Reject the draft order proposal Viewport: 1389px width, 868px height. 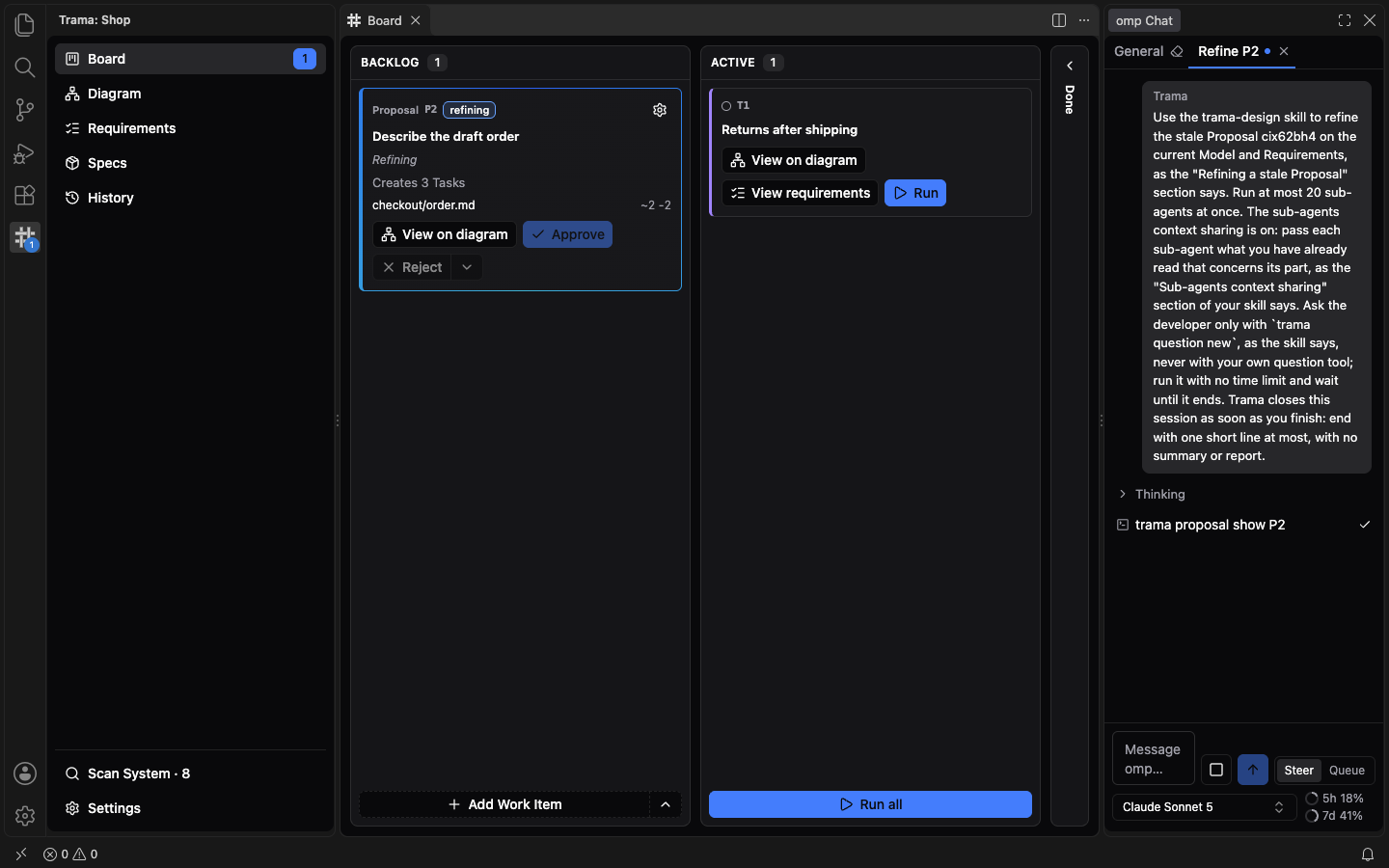pyautogui.click(x=412, y=267)
